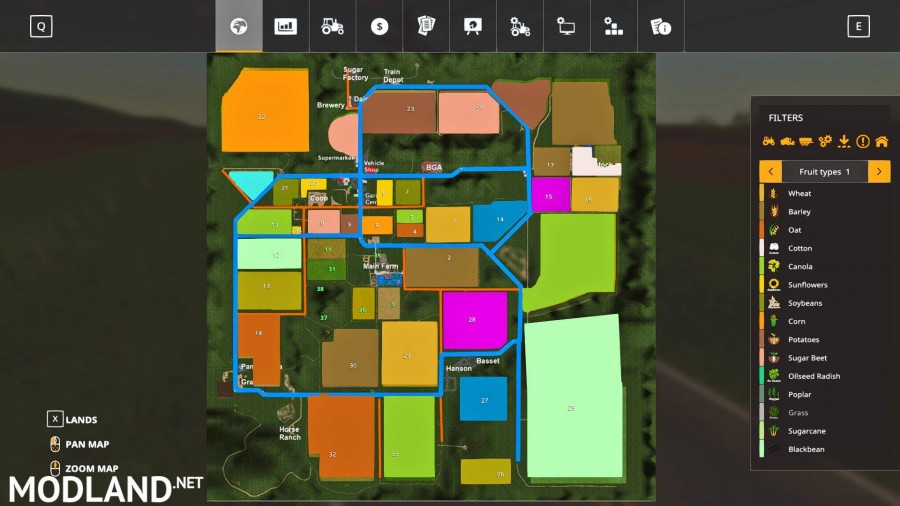Click the Potatoes crop icon
The width and height of the screenshot is (900, 506).
coord(774,340)
